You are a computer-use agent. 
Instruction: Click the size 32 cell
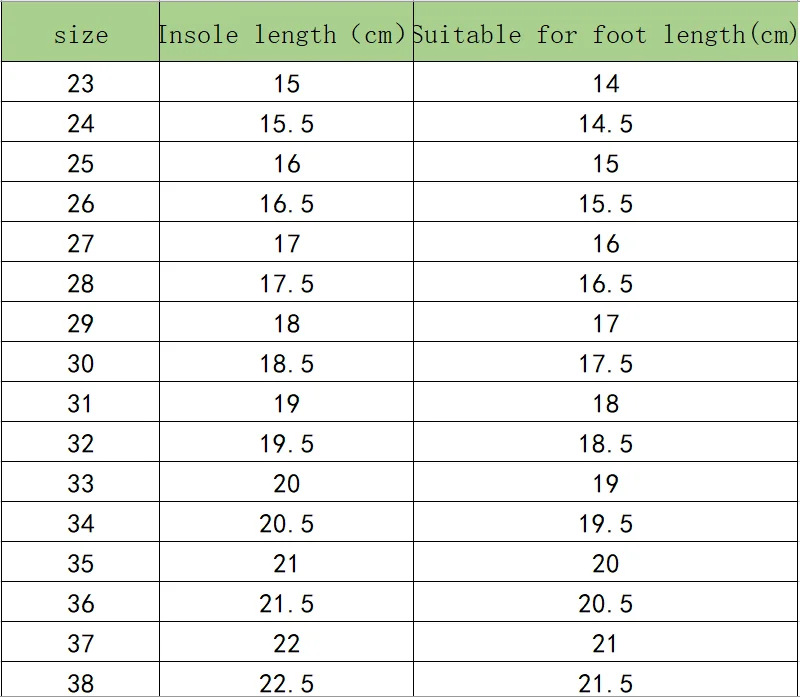pos(81,443)
